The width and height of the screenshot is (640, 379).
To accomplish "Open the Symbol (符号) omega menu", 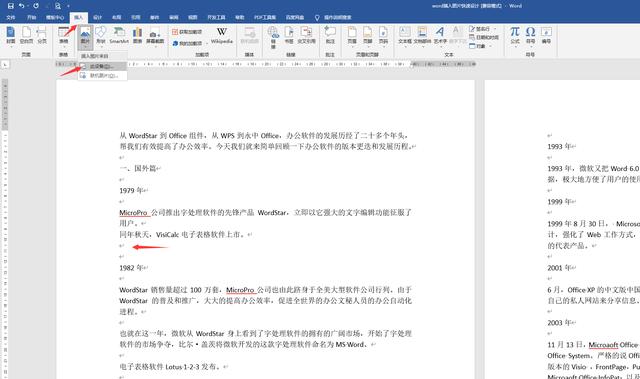I will [x=530, y=36].
